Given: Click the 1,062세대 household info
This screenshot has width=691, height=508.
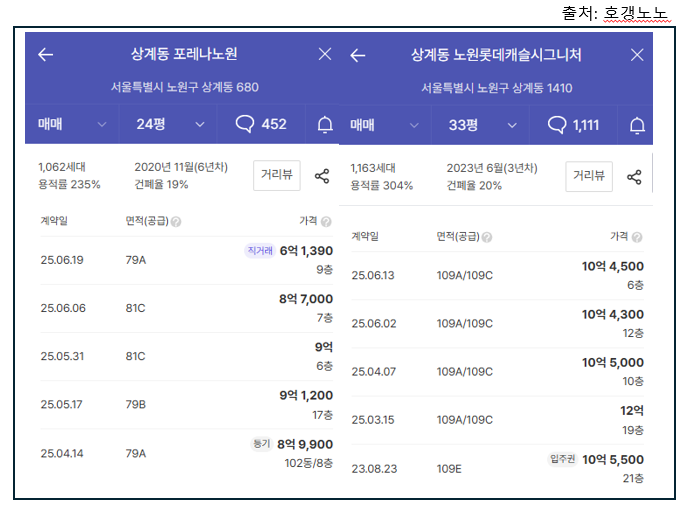Looking at the screenshot, I should pos(62,167).
